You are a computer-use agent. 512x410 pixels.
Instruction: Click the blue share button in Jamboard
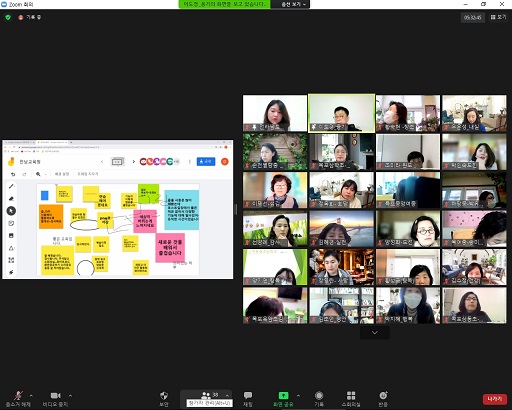206,161
